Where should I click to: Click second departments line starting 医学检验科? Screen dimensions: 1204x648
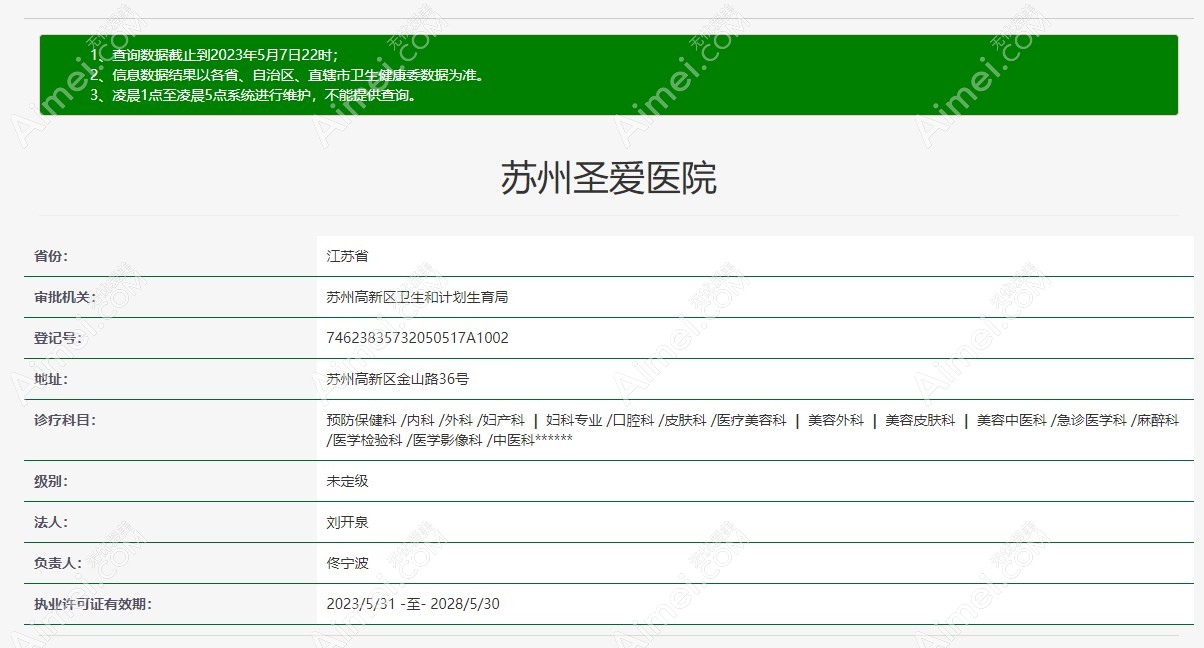click(449, 440)
